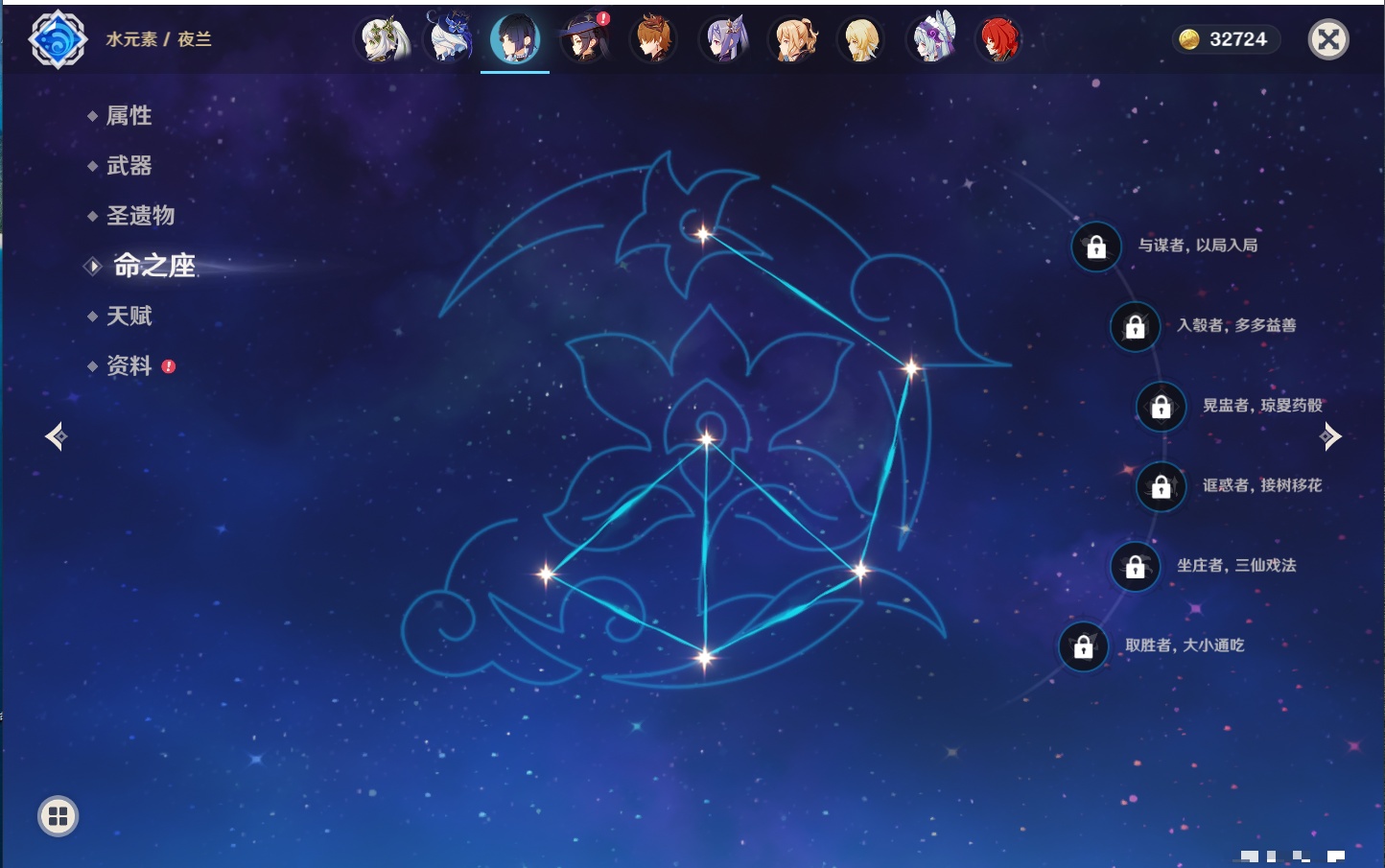
Task: Click the lock icon beside 晃盅者, 琼畟药骰
Action: point(1162,407)
